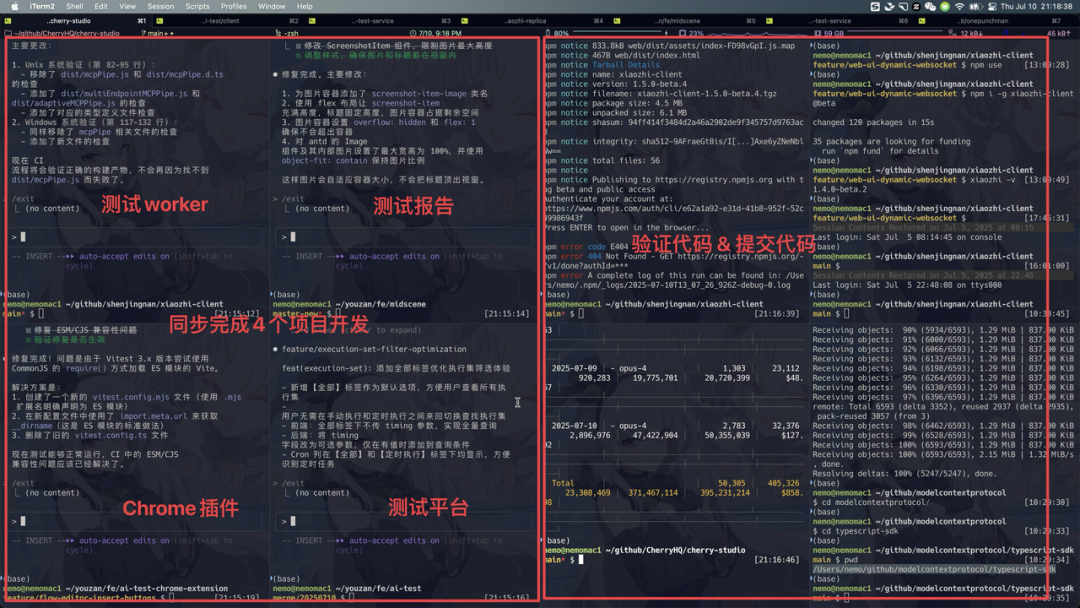The image size is (1080, 608).
Task: Switch to the b/onepunchman tab
Action: click(x=983, y=20)
